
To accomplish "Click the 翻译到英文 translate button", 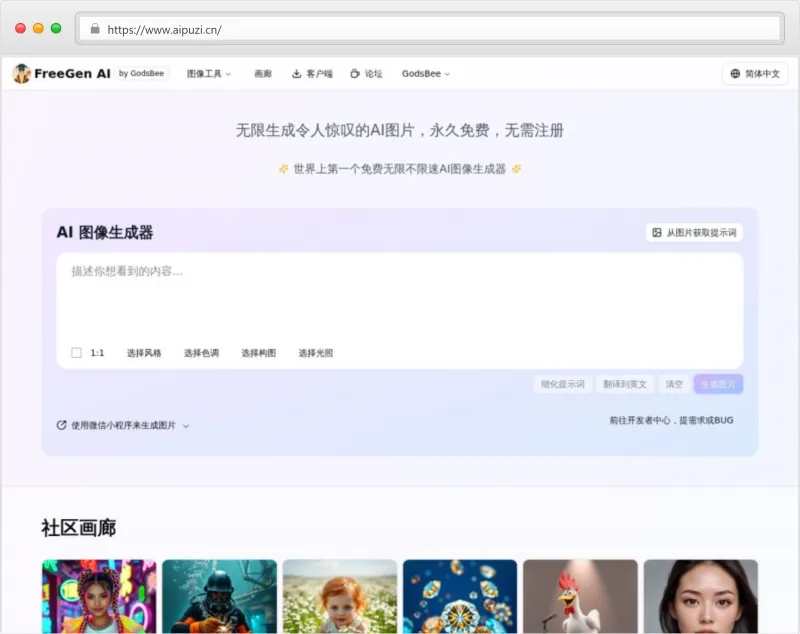I will [625, 384].
